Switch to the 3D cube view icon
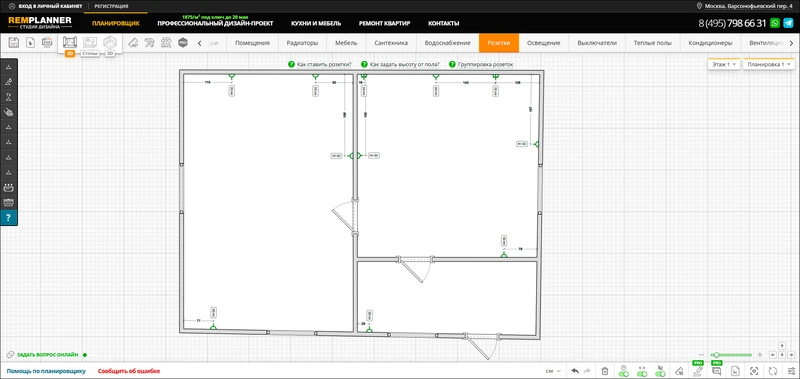 (110, 42)
